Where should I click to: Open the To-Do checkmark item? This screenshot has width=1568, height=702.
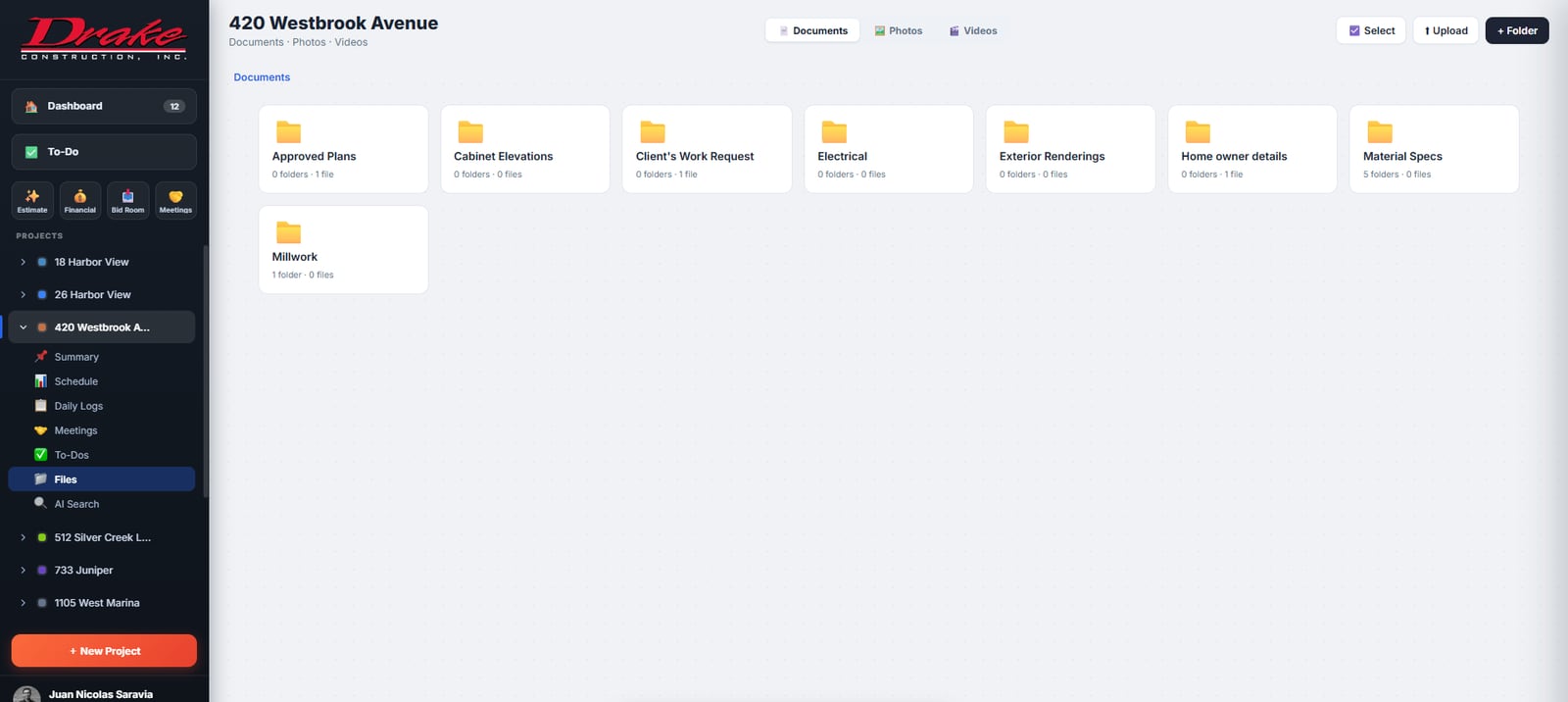click(x=104, y=152)
